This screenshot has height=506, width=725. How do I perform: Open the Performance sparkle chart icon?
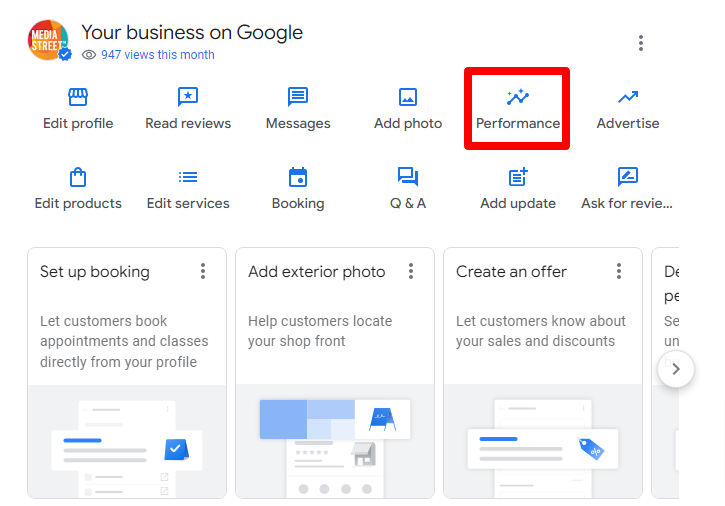tap(518, 97)
